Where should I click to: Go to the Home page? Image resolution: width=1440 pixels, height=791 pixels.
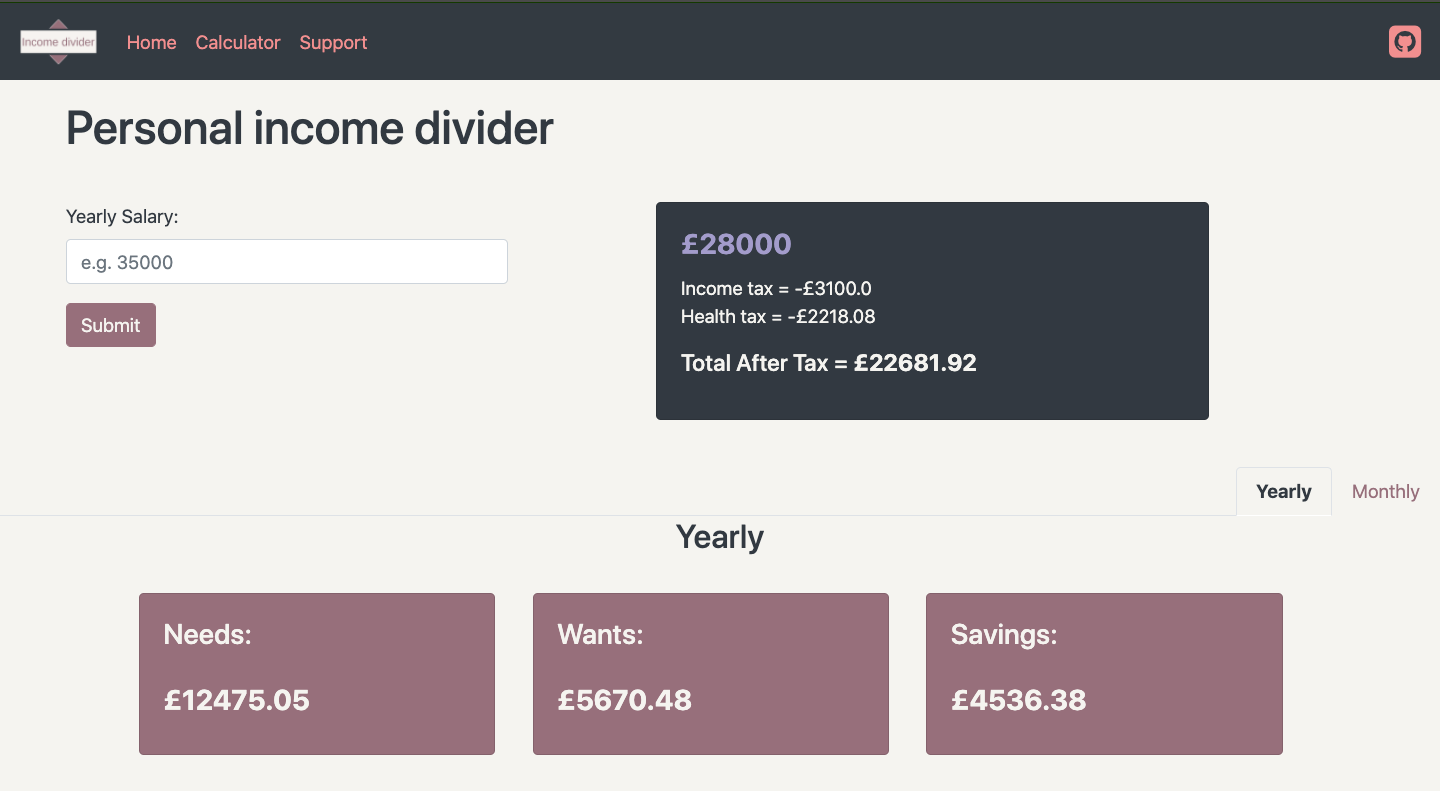(151, 42)
